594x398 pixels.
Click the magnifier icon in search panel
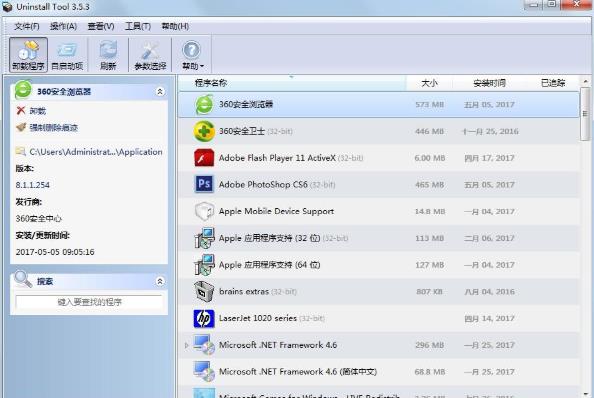(23, 280)
